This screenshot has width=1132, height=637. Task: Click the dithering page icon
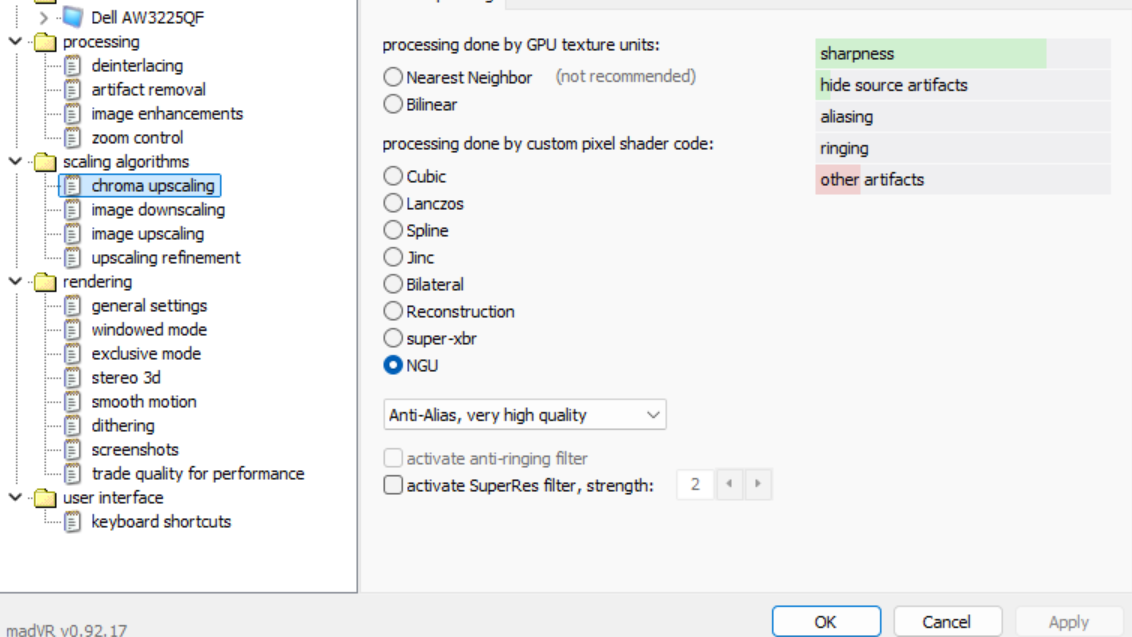72,425
